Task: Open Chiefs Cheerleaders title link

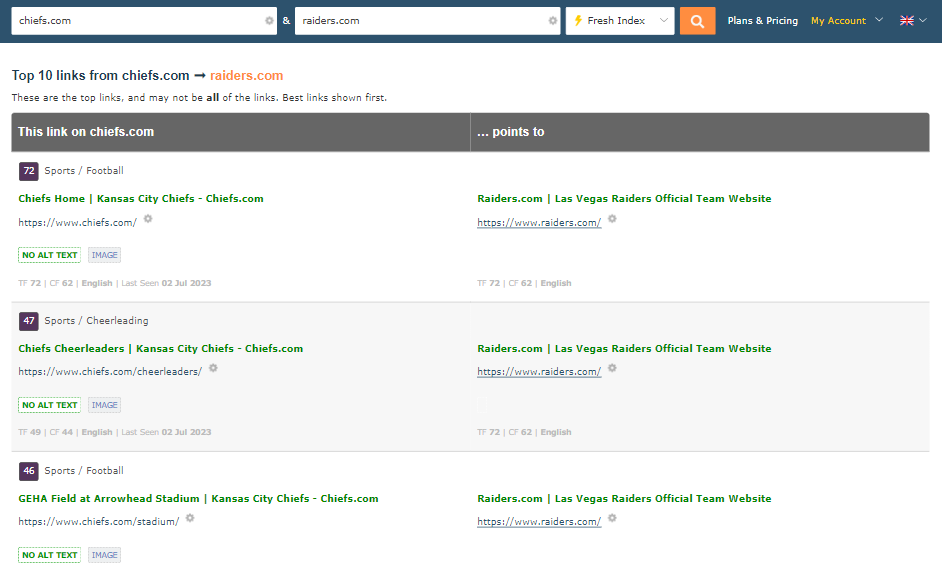Action: pyautogui.click(x=160, y=349)
